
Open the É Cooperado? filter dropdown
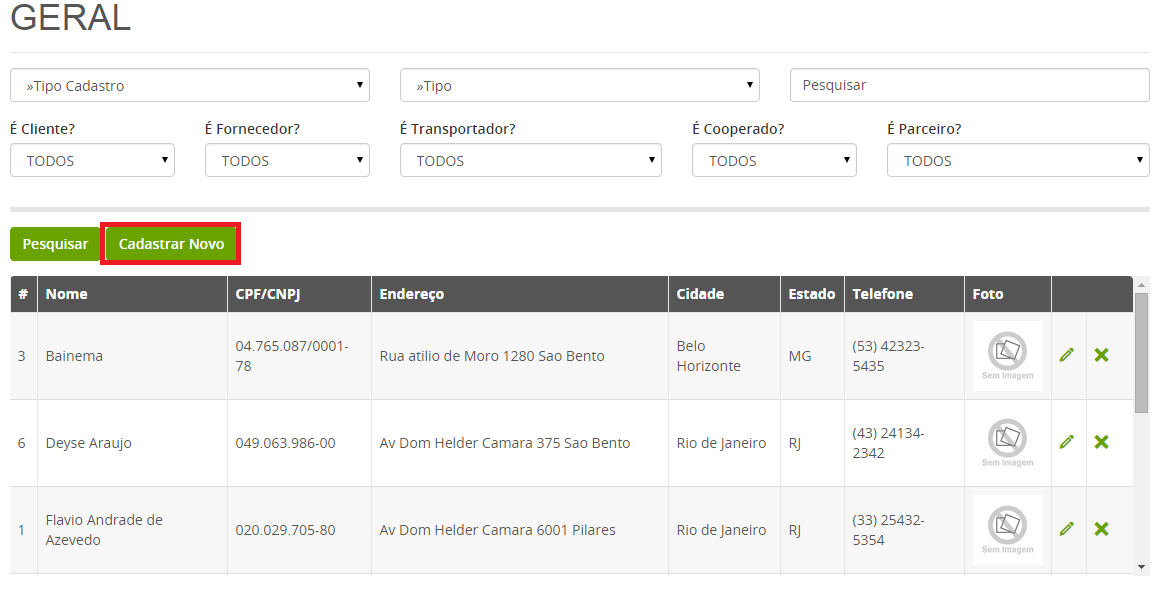[774, 160]
